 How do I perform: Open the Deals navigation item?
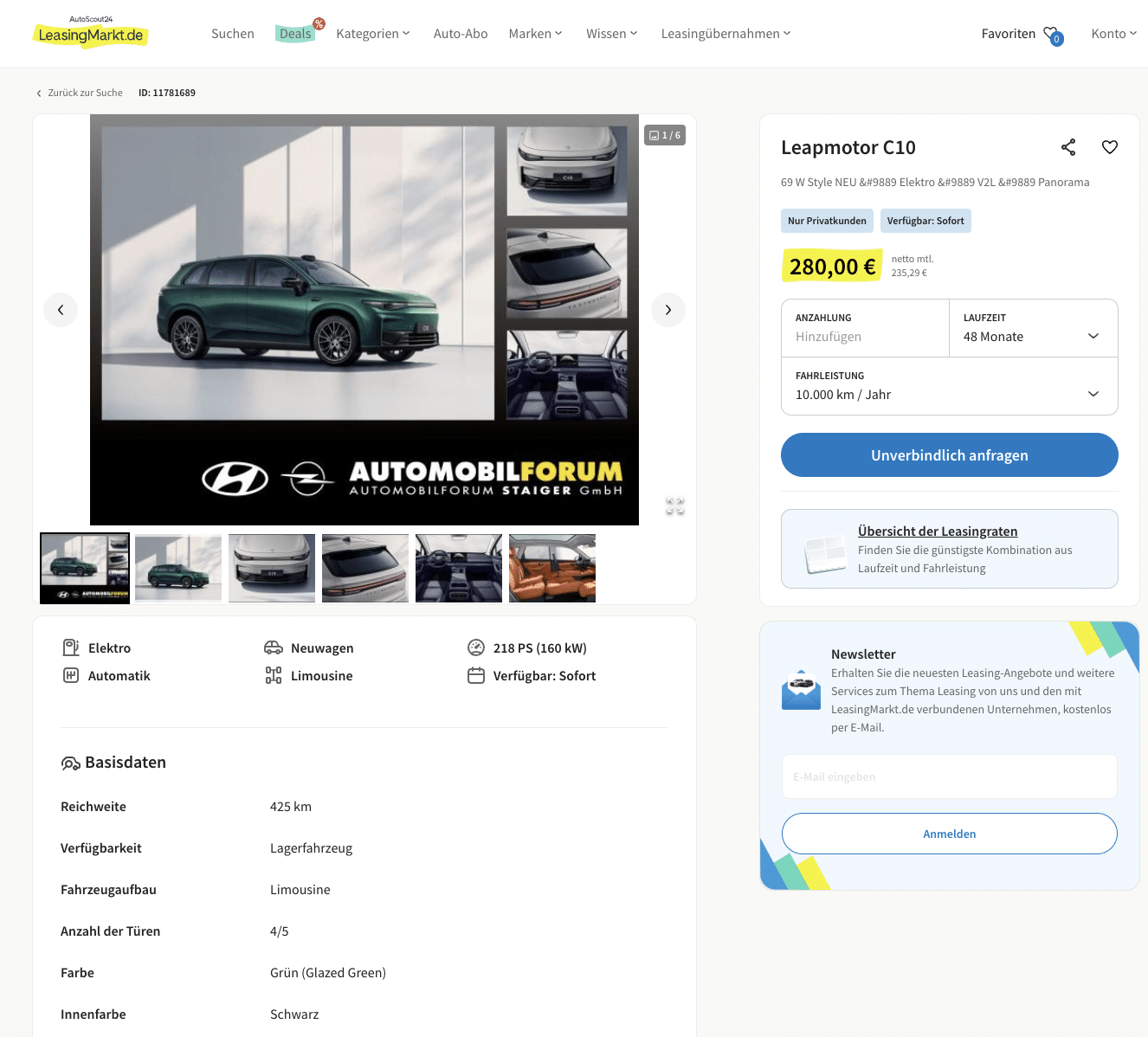click(x=295, y=34)
